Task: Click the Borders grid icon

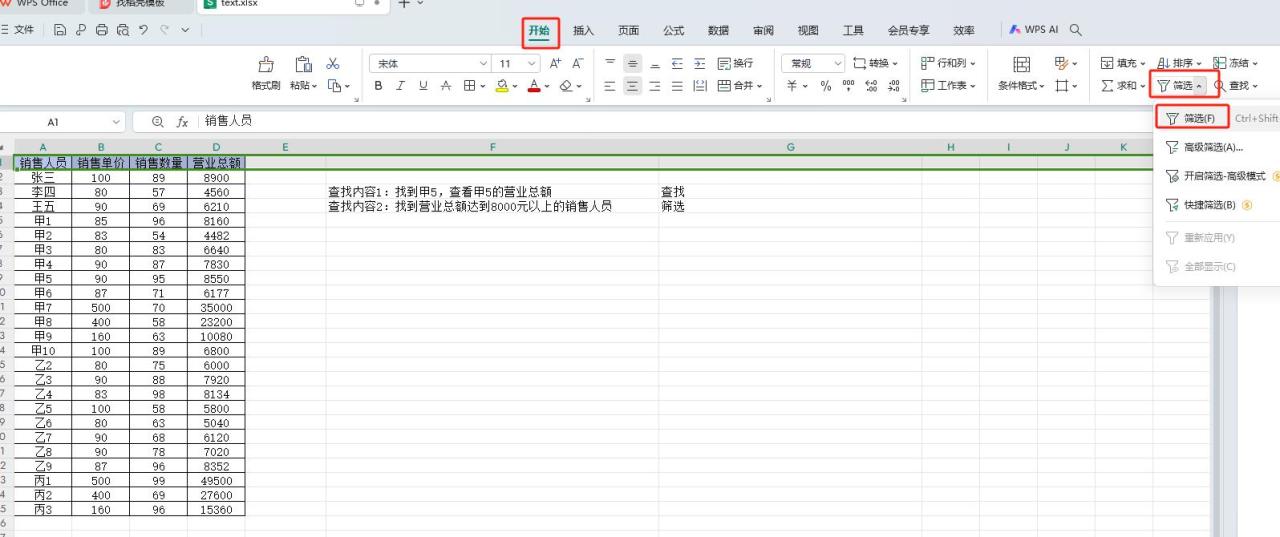Action: click(468, 86)
